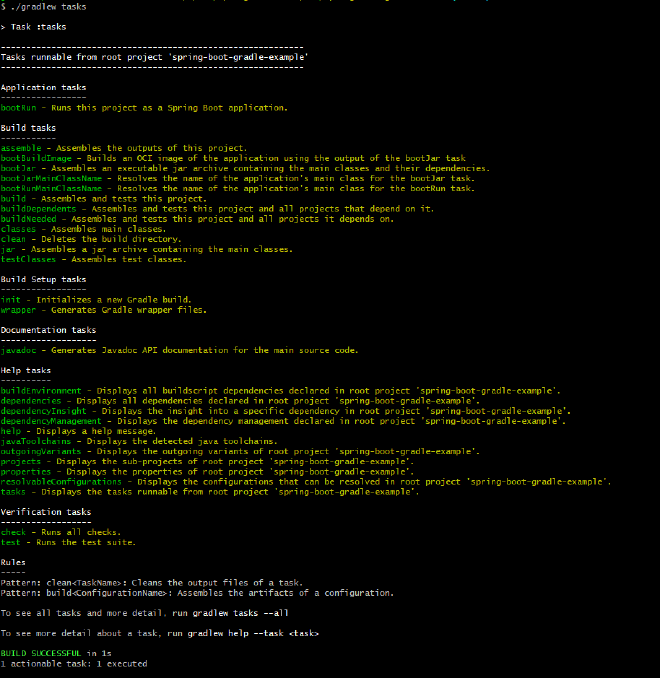Click the 'bootBuildImage' task name
The height and width of the screenshot is (678, 660).
[x=36, y=158]
